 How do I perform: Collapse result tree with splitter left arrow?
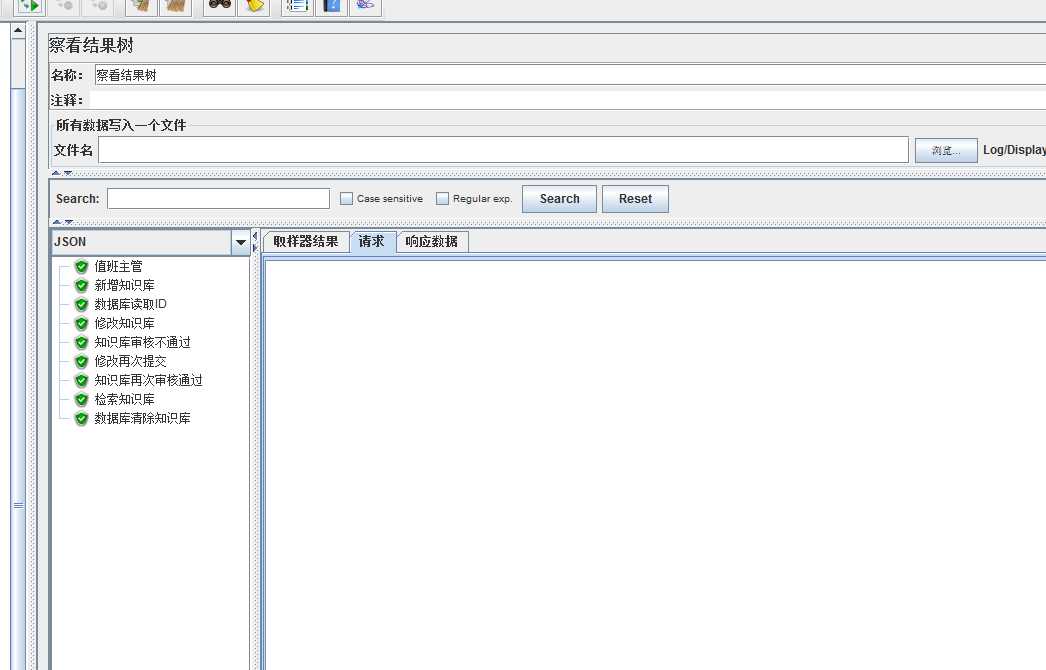pyautogui.click(x=255, y=236)
